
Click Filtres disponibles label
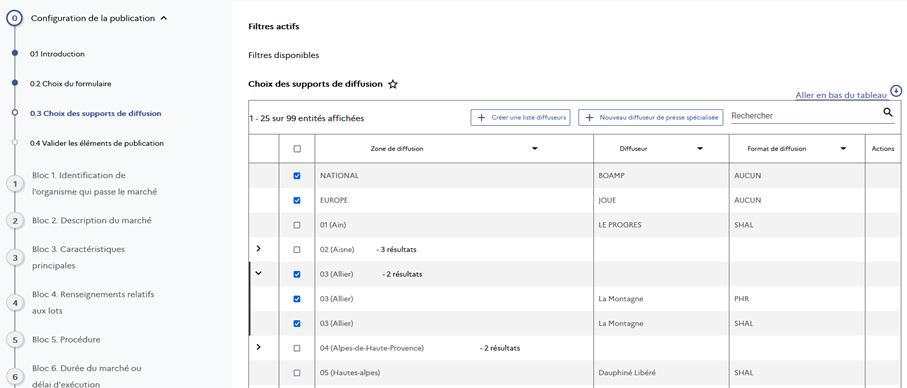tap(283, 56)
